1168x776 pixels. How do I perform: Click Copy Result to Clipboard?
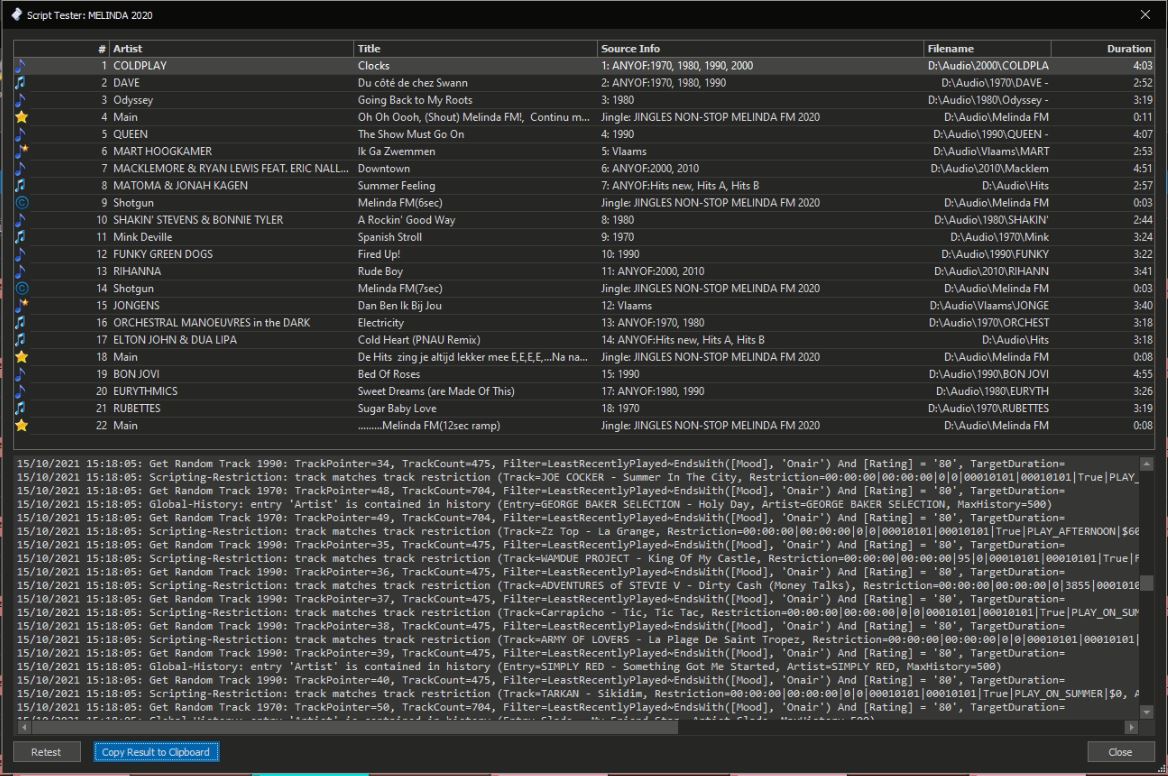point(156,752)
